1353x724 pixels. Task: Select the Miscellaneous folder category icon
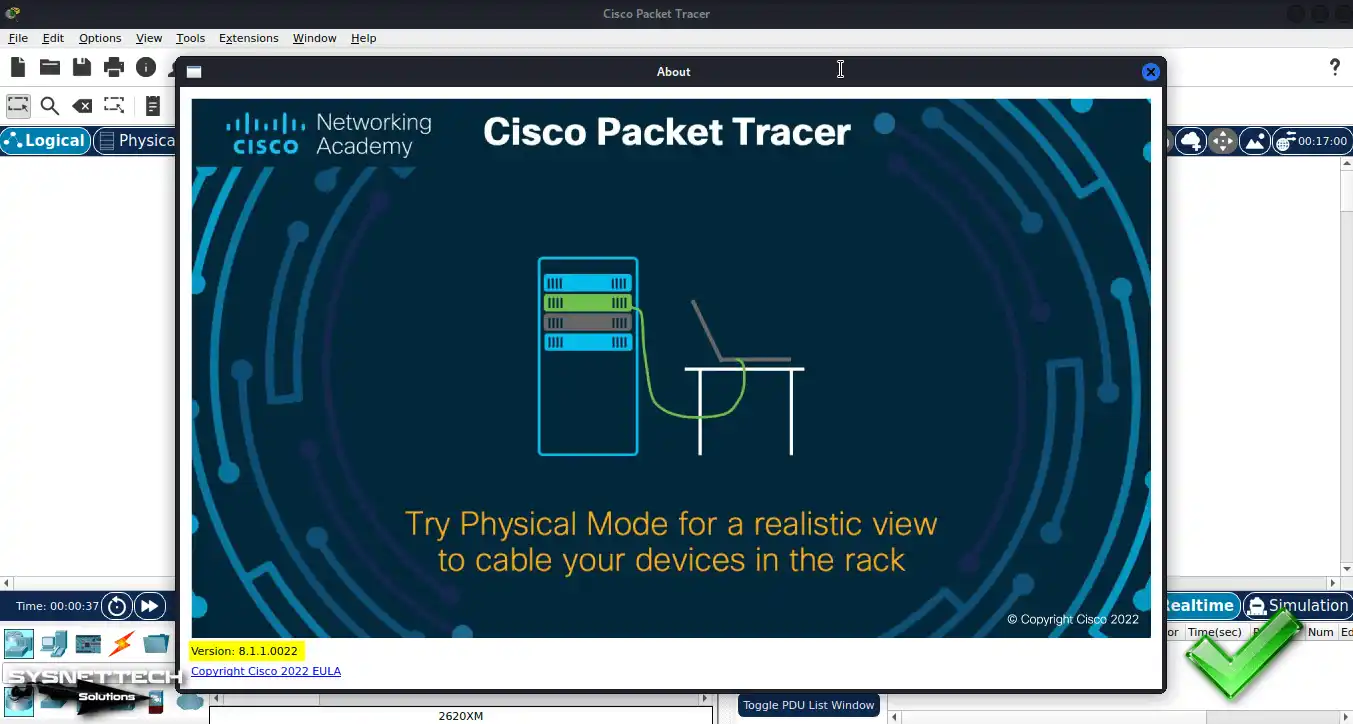156,643
